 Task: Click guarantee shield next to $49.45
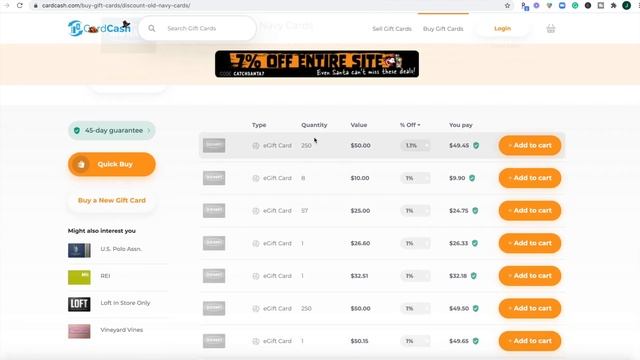[476, 145]
